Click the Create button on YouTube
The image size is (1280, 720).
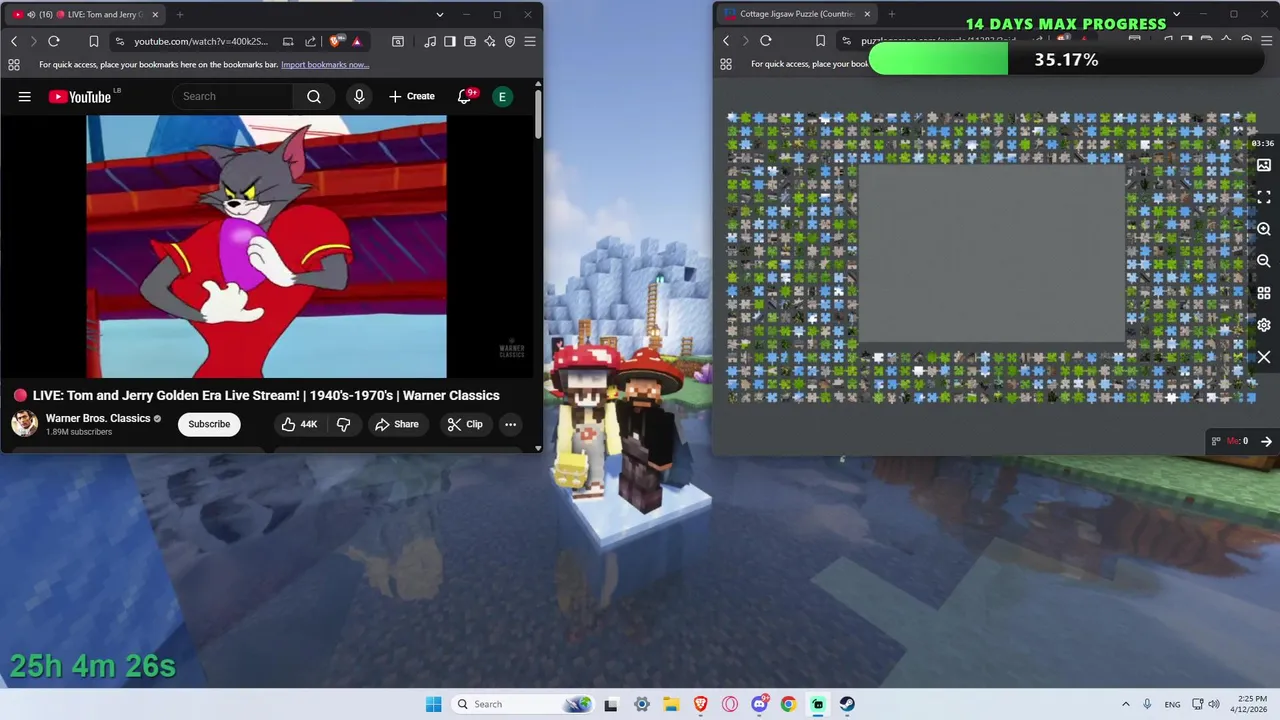tap(412, 96)
